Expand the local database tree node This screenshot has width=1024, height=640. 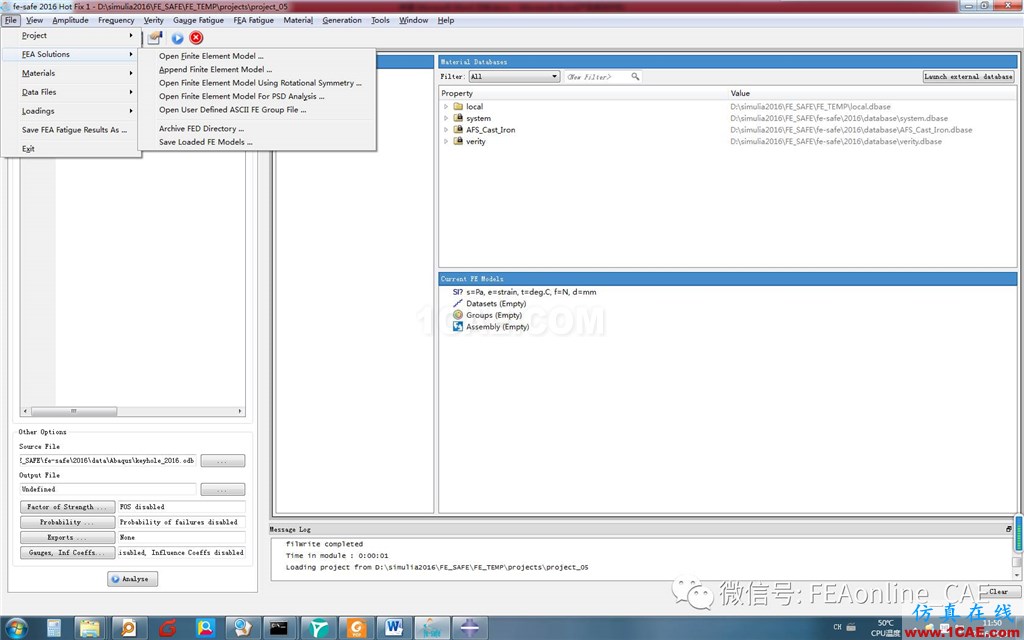pos(446,106)
